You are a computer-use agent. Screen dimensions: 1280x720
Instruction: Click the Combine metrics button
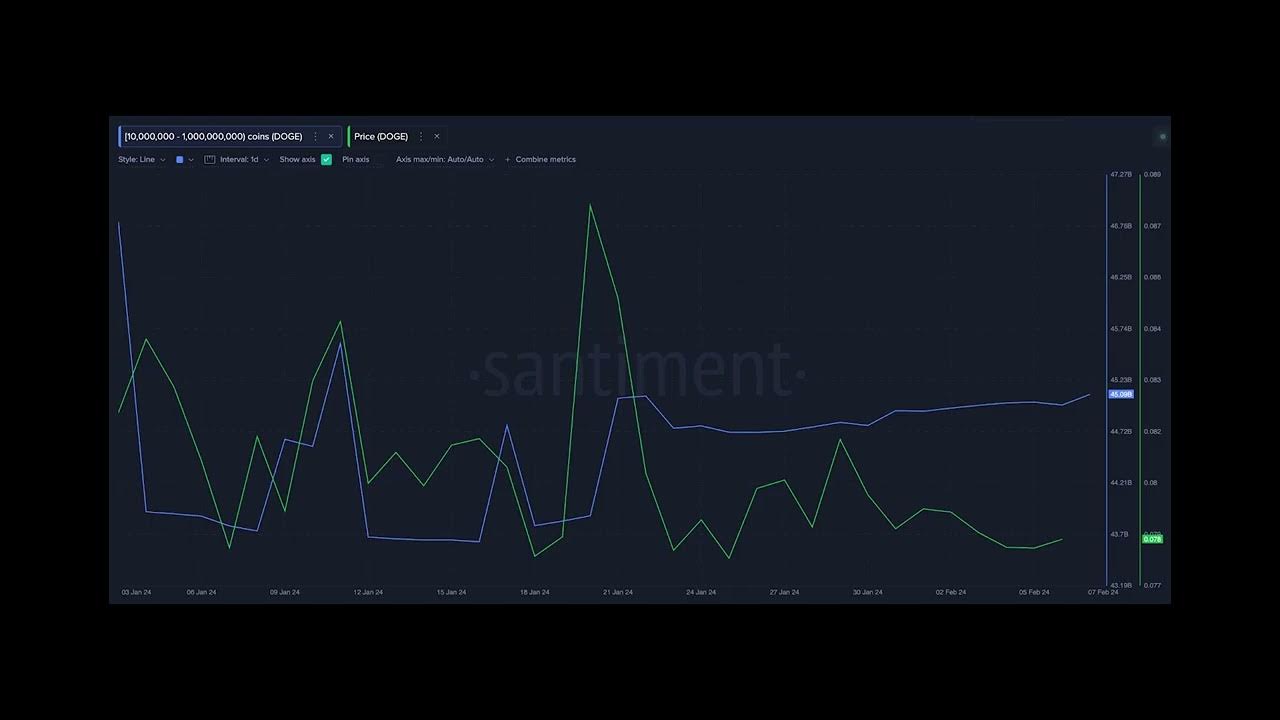coord(541,159)
